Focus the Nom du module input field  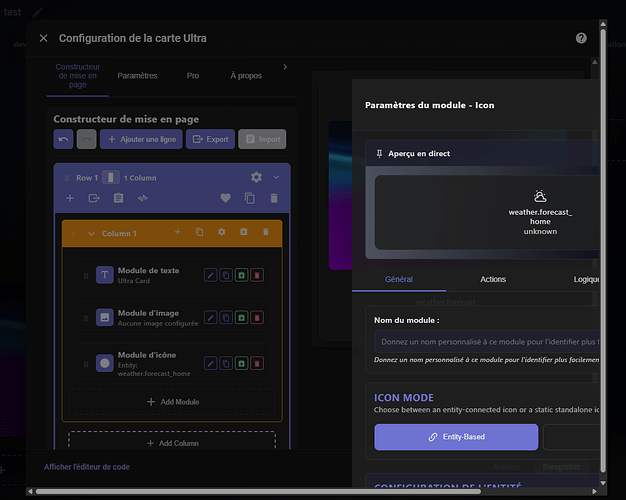click(487, 342)
